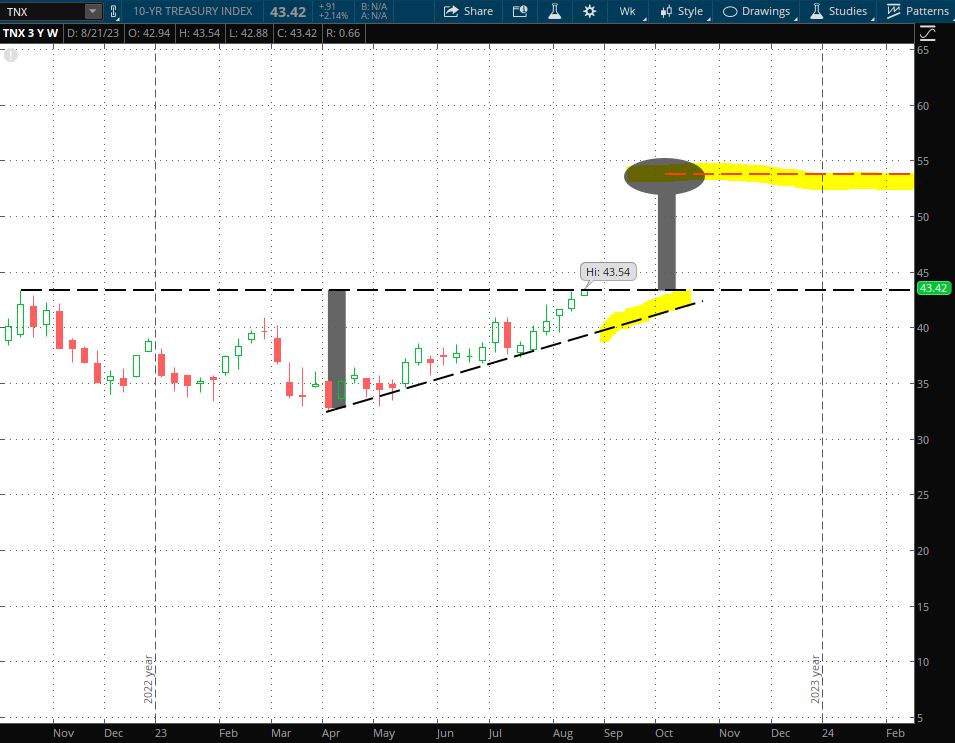The width and height of the screenshot is (955, 743).
Task: Click the D: 8/21/23 date readout
Action: pos(93,33)
